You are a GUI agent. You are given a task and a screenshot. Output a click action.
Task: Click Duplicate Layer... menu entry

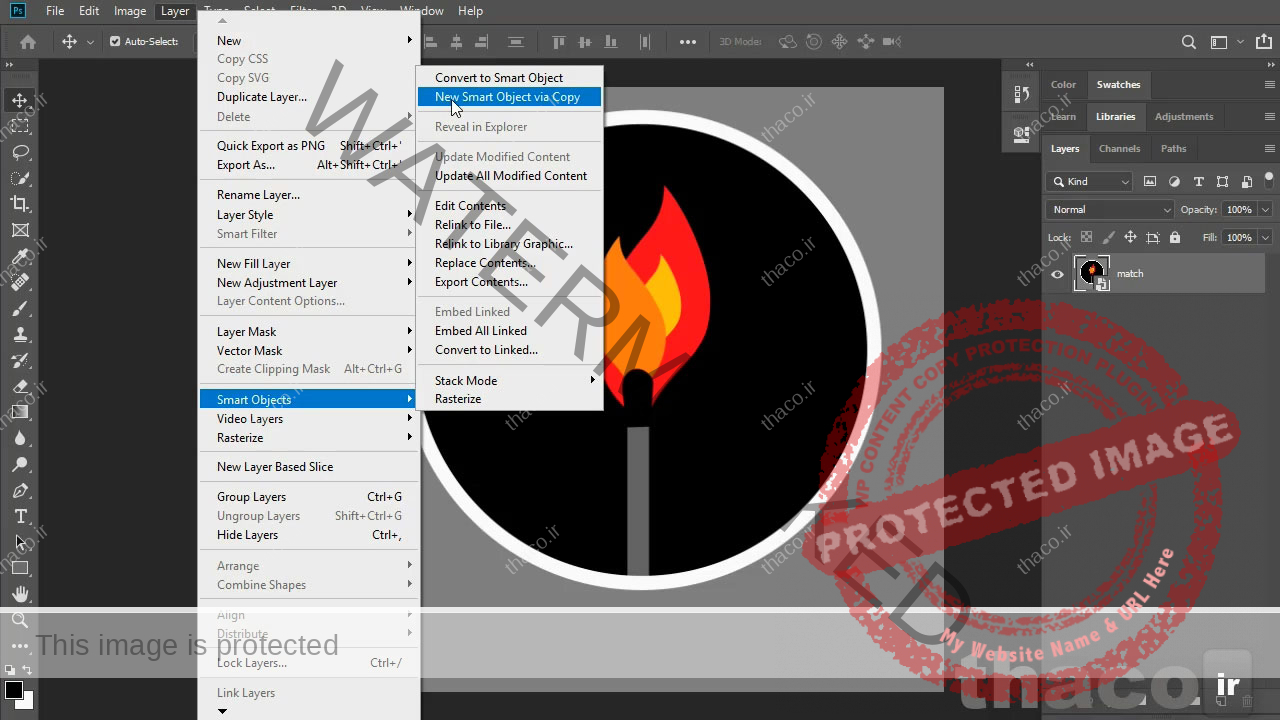point(310,98)
